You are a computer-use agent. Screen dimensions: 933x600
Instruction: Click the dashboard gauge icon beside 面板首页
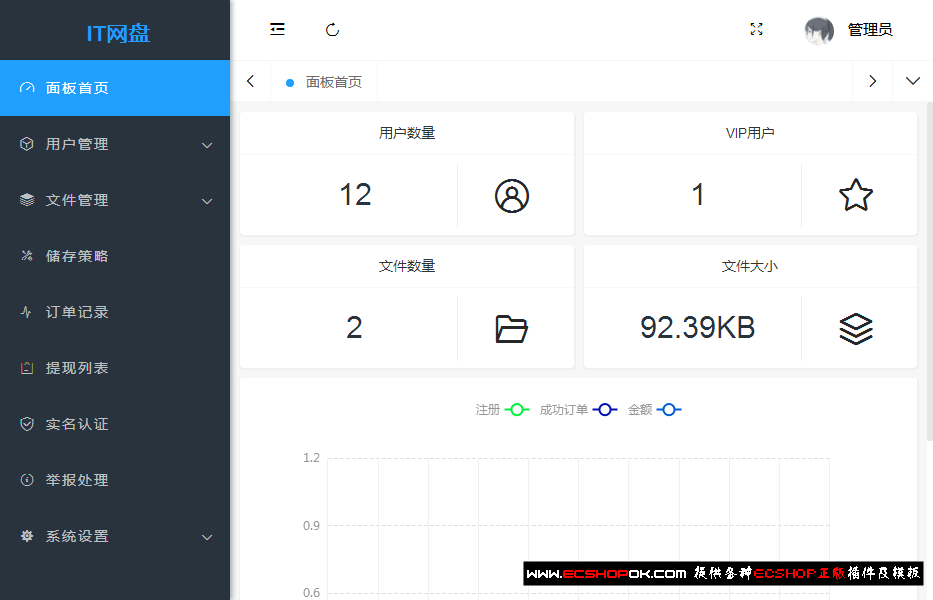pyautogui.click(x=27, y=88)
